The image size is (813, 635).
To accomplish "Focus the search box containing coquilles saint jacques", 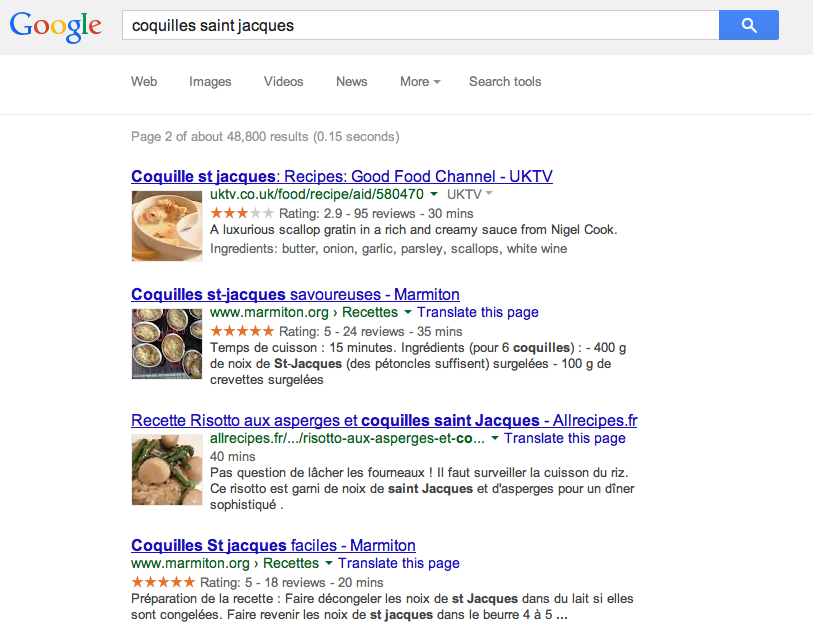I will pos(420,25).
